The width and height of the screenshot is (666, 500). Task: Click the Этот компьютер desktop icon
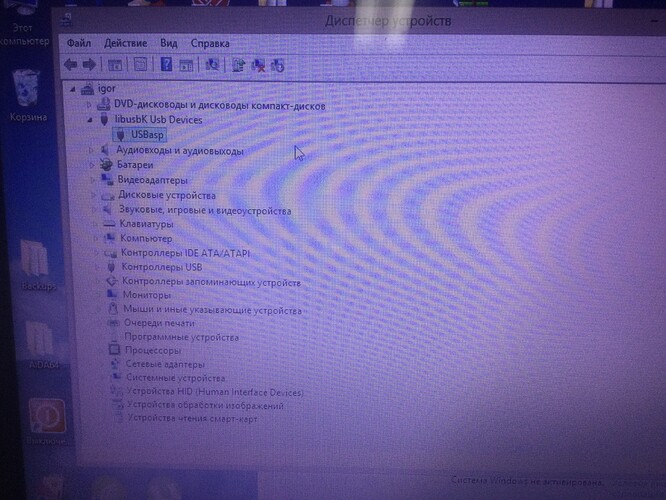[x=24, y=23]
